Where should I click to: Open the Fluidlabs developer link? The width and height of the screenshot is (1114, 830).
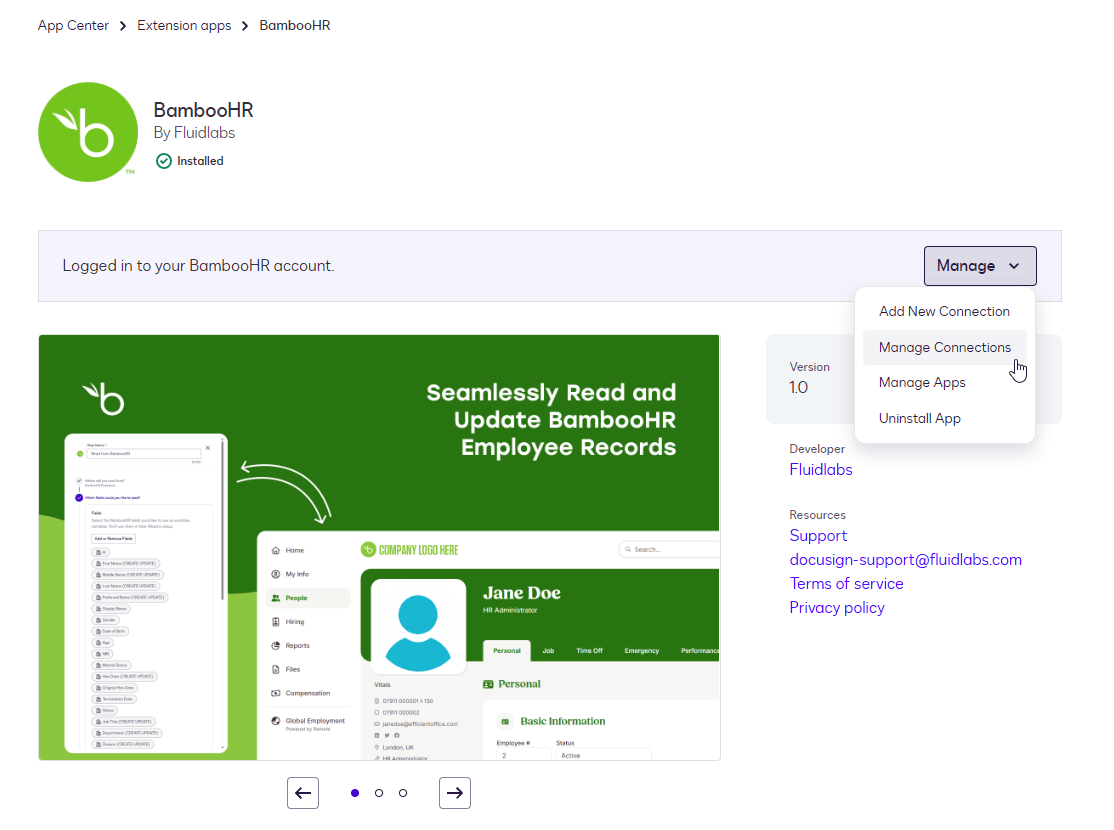click(820, 469)
